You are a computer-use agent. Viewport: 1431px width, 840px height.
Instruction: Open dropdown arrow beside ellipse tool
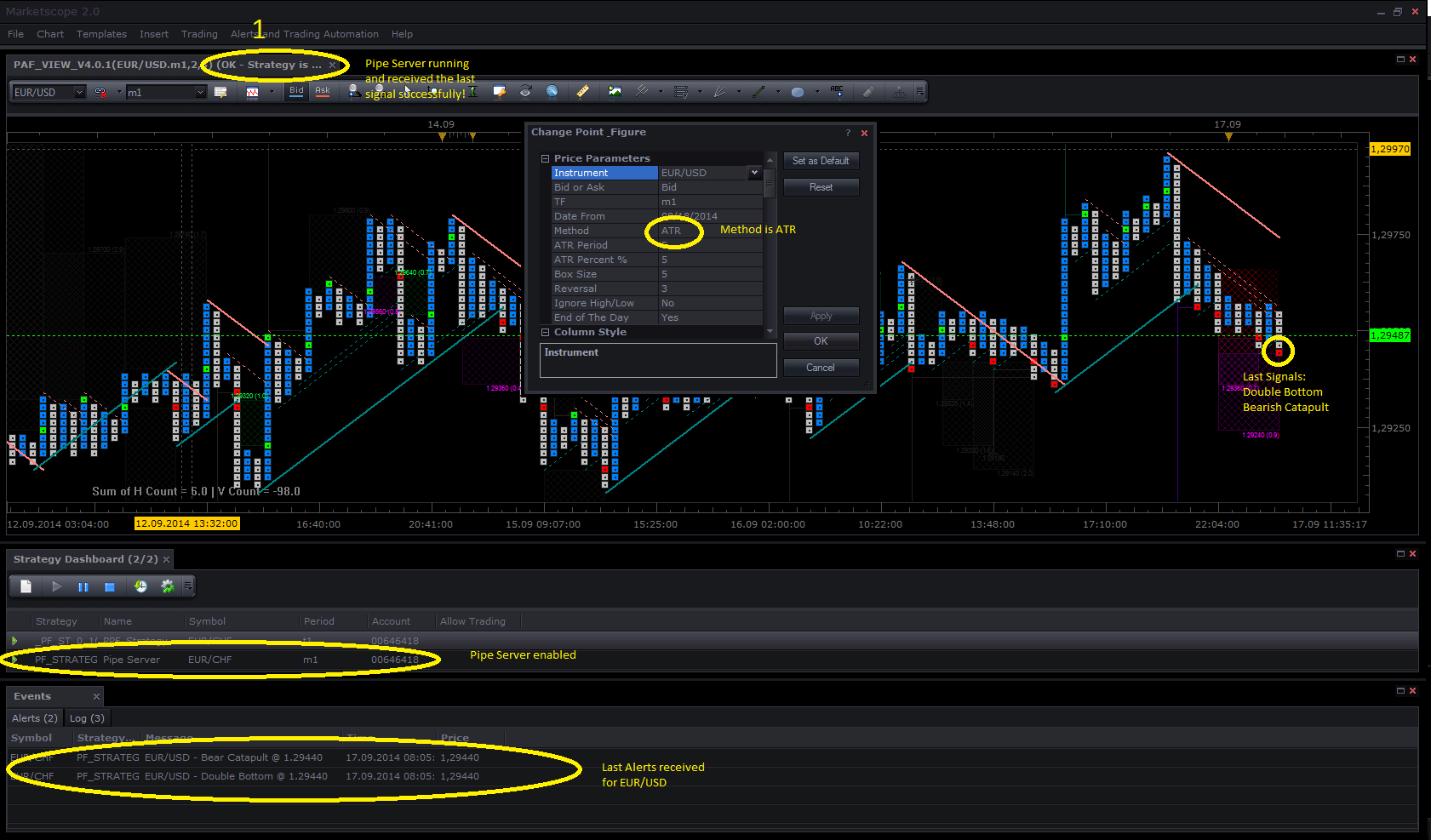(x=817, y=92)
